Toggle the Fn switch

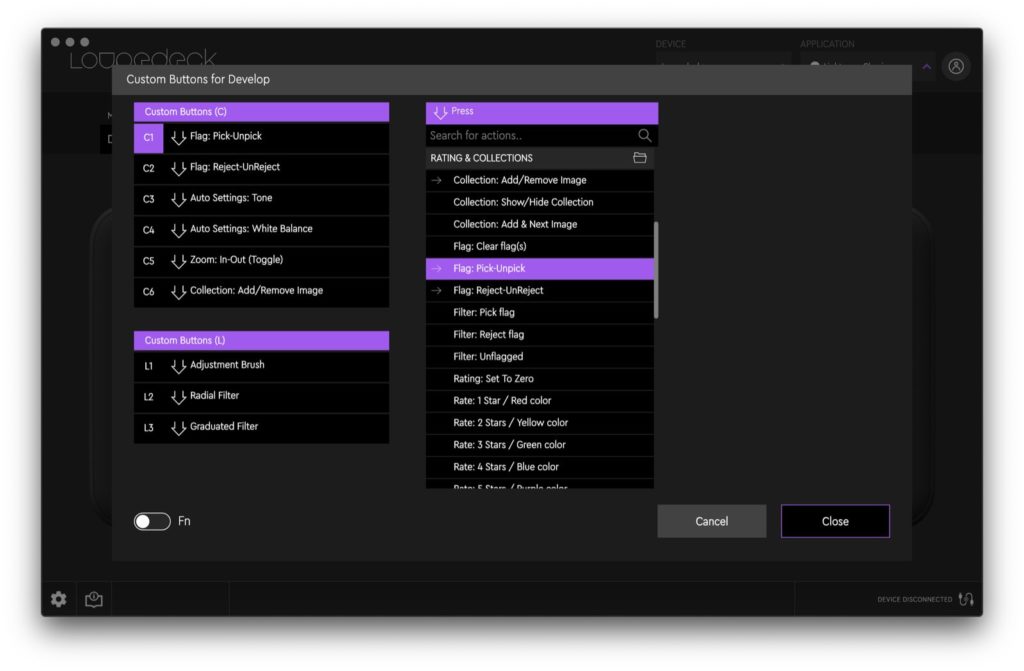[x=152, y=521]
